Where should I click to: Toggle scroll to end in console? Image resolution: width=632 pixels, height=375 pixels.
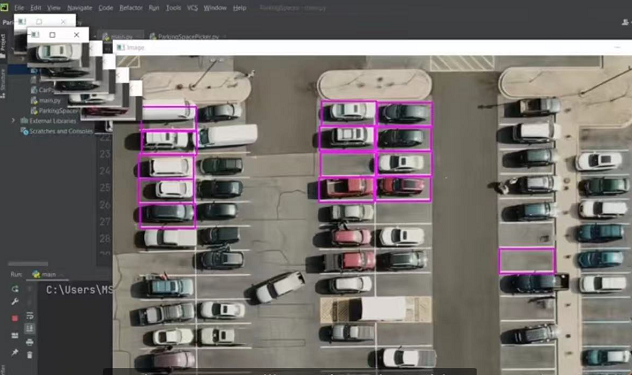[x=29, y=329]
